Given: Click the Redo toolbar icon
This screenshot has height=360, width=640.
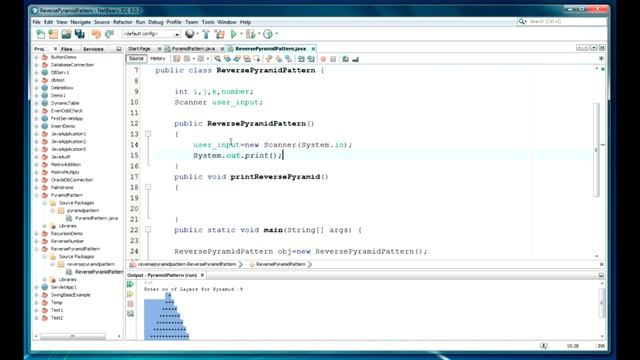Looking at the screenshot, I should tap(109, 34).
